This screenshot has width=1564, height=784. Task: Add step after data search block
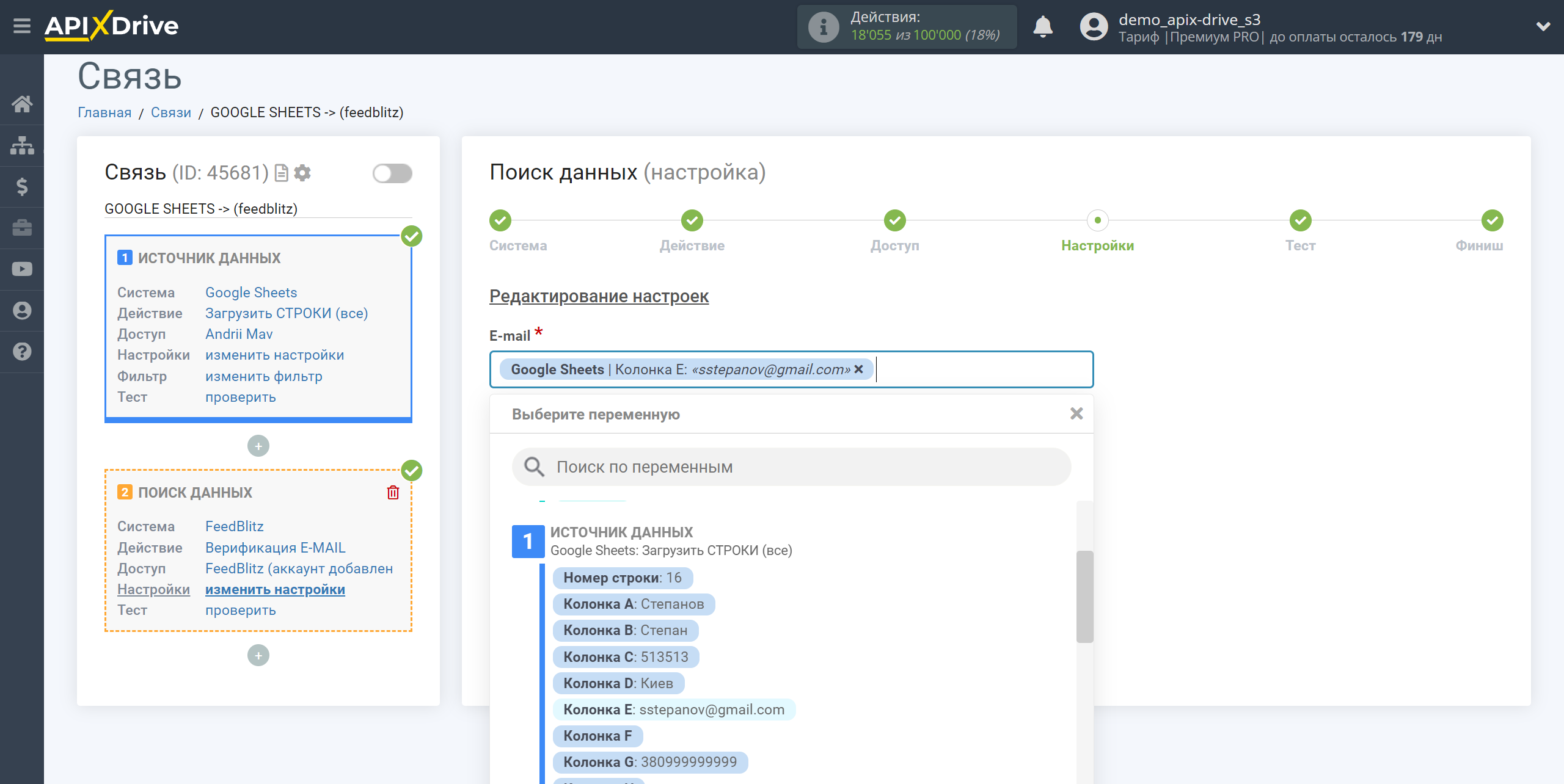258,655
